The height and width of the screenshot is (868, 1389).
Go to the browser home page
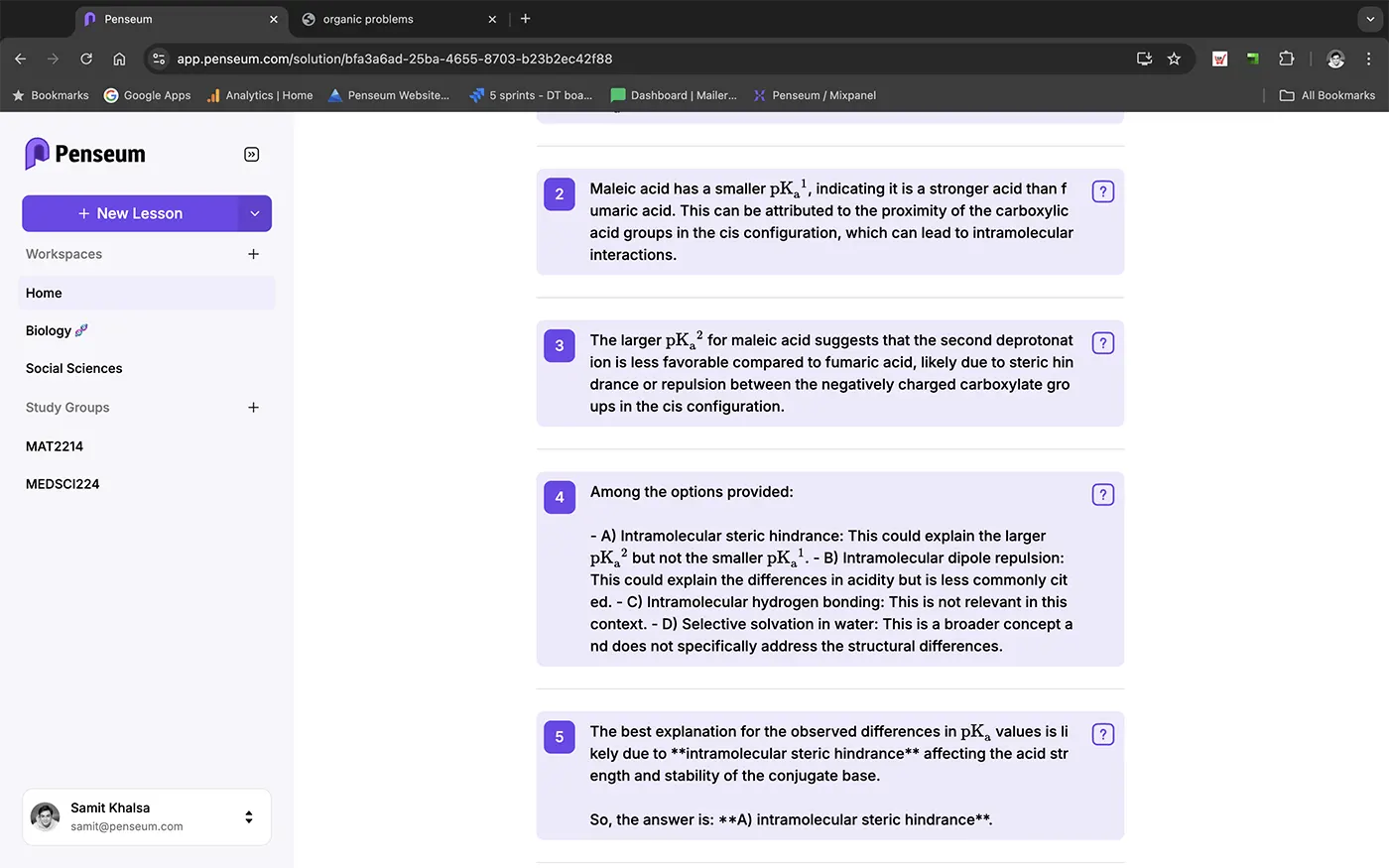pyautogui.click(x=119, y=59)
